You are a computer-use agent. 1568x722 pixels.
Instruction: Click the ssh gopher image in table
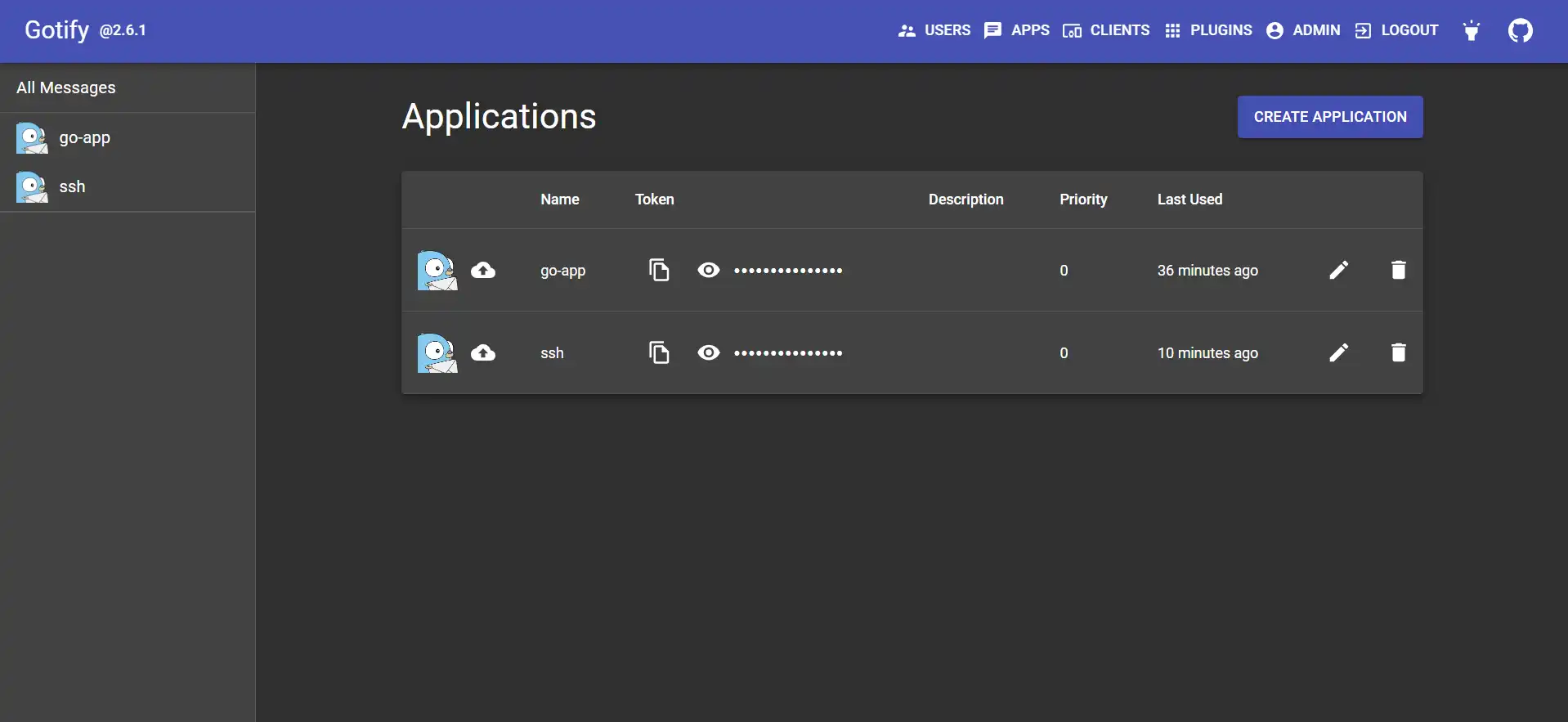pyautogui.click(x=437, y=353)
